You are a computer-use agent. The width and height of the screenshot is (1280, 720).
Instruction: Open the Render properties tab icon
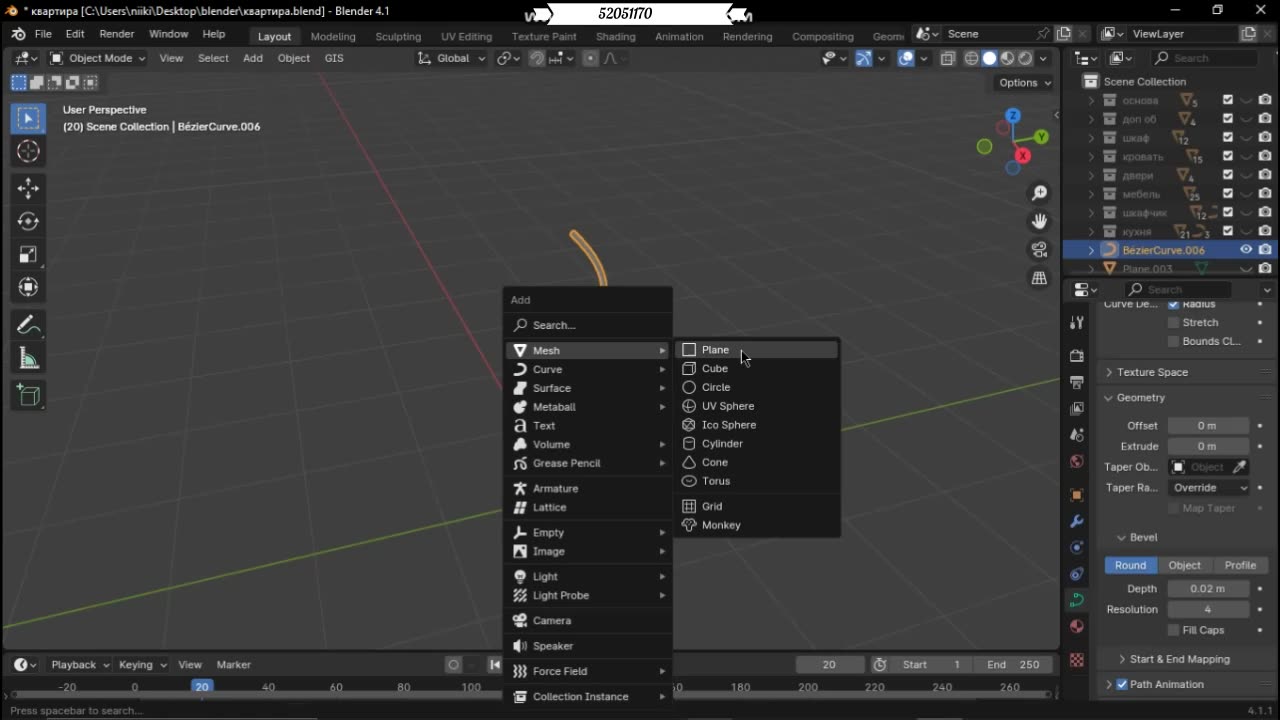[1077, 356]
